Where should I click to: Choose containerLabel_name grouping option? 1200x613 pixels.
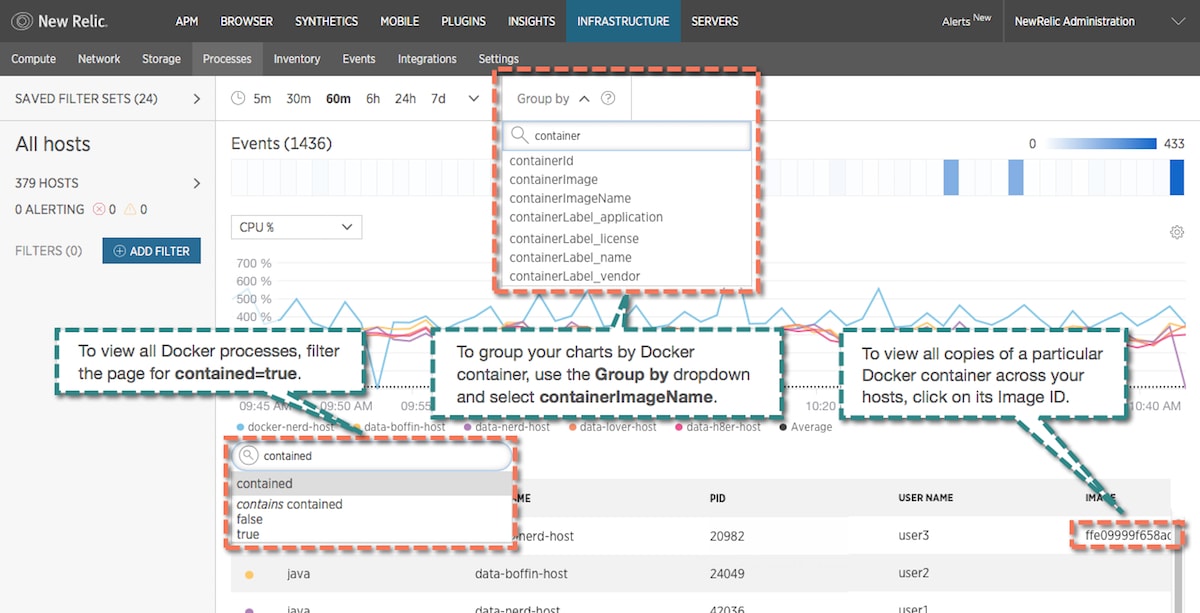point(570,258)
